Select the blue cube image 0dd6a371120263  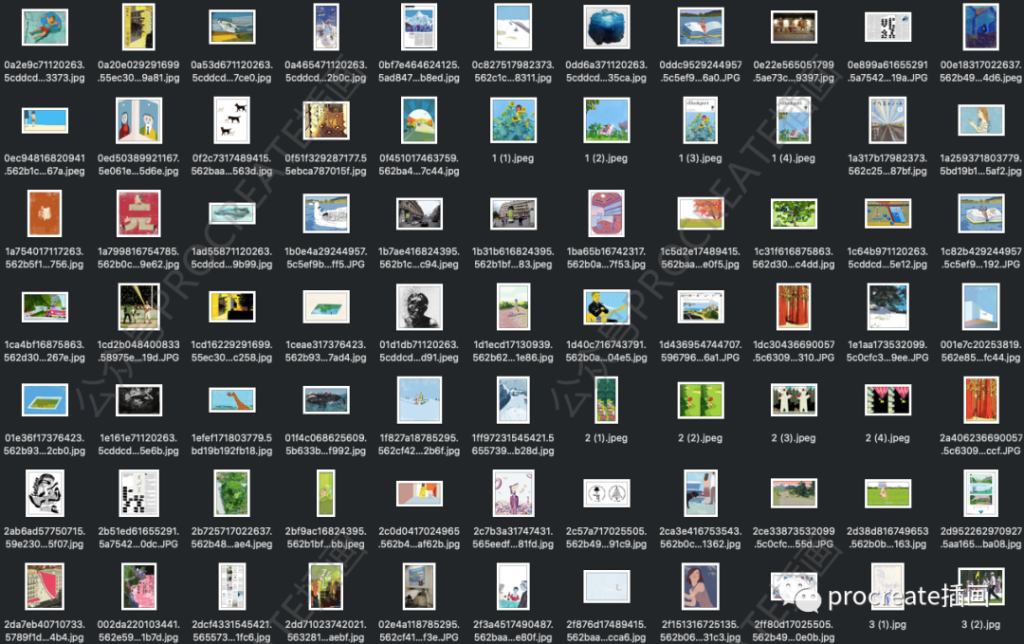[x=606, y=27]
